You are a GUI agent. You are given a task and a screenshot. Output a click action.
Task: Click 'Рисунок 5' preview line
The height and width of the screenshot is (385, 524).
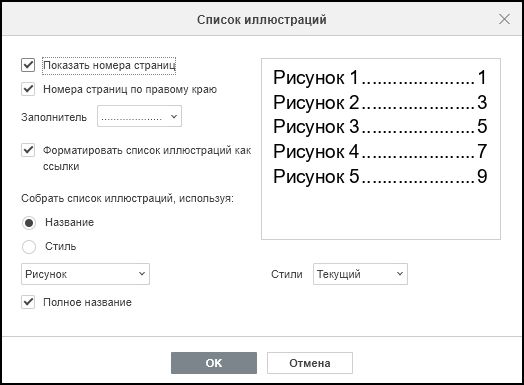pos(380,176)
